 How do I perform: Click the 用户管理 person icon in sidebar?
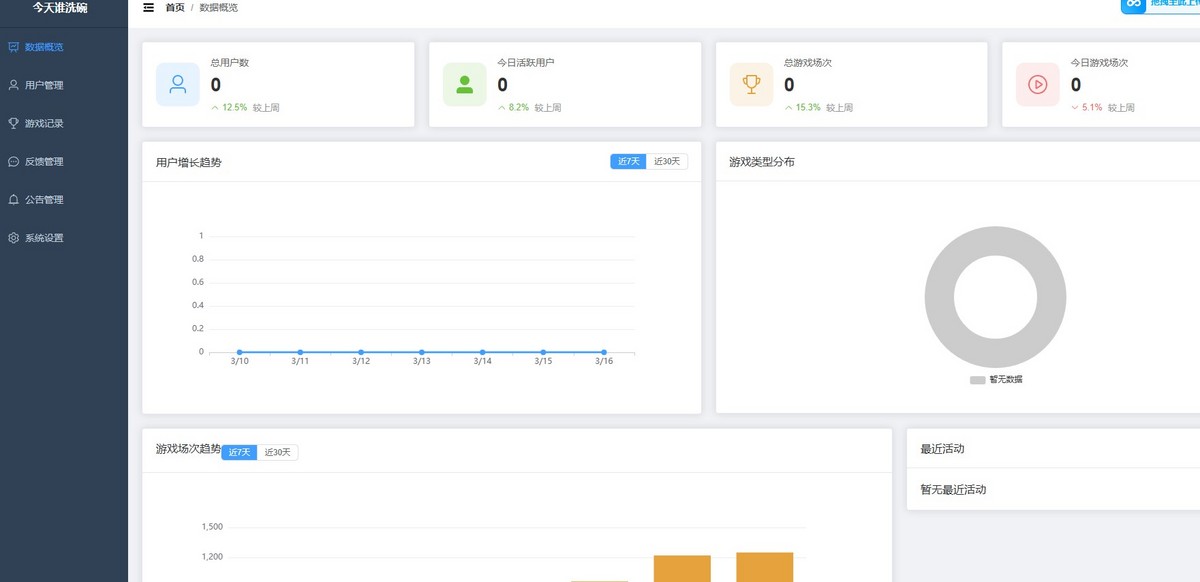click(x=13, y=85)
